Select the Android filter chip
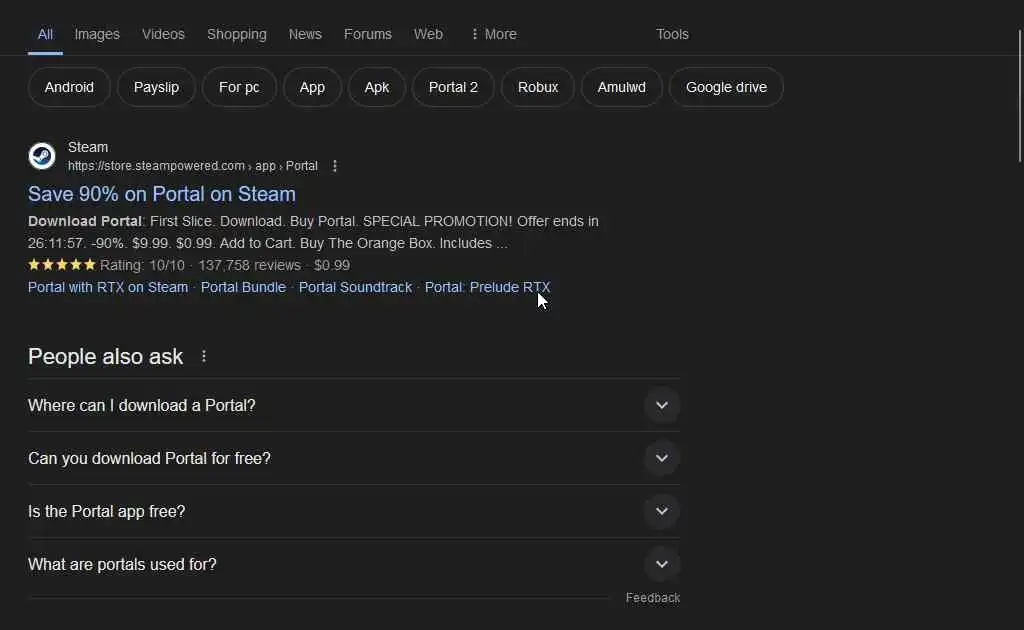 (69, 87)
